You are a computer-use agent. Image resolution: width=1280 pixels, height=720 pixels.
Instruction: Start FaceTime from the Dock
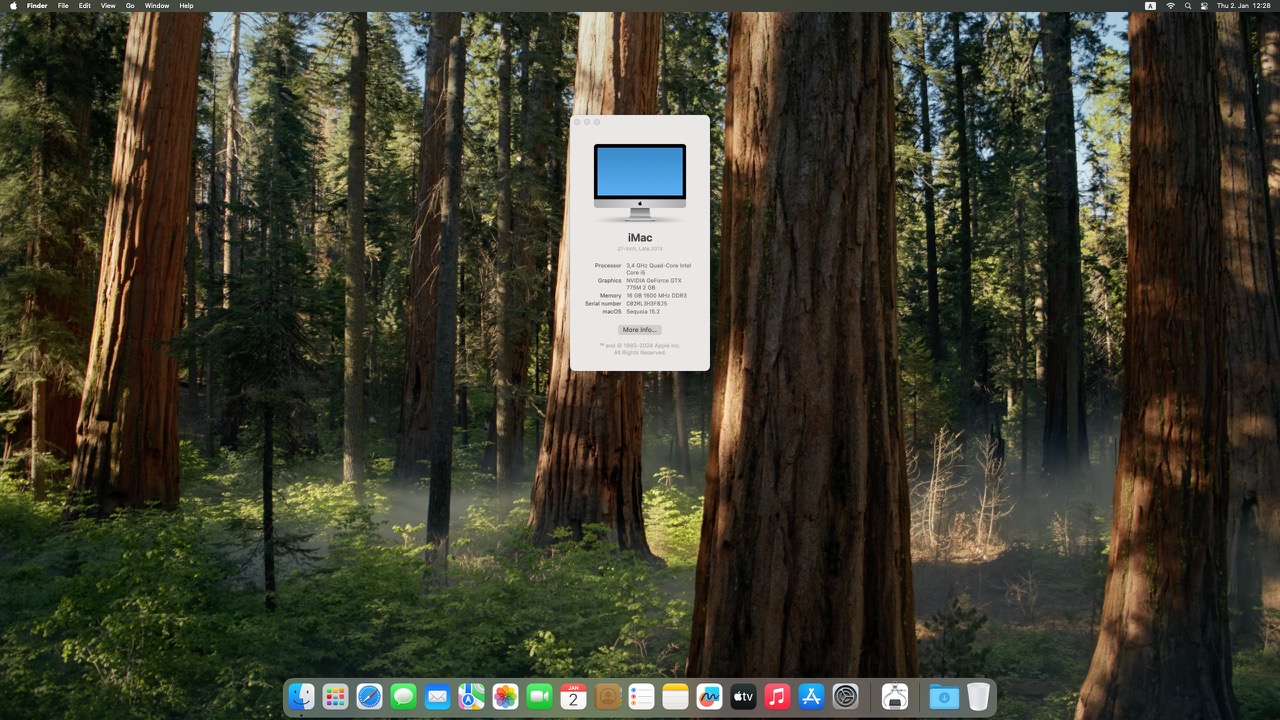540,697
